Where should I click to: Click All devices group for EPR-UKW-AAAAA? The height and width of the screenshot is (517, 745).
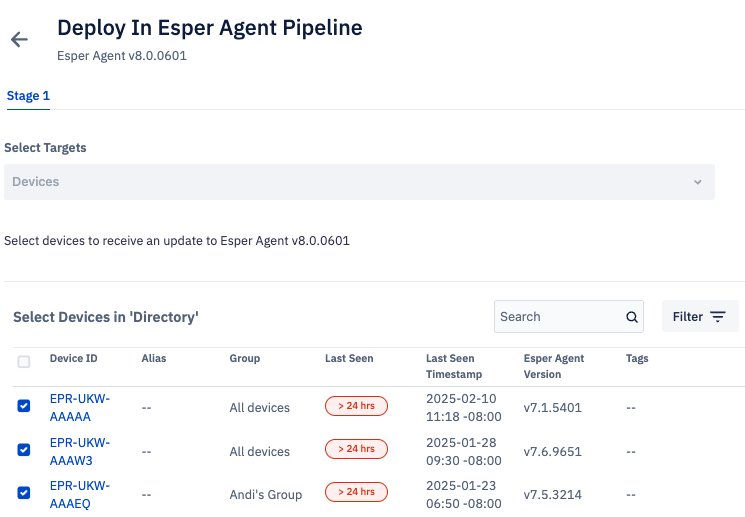click(x=259, y=408)
